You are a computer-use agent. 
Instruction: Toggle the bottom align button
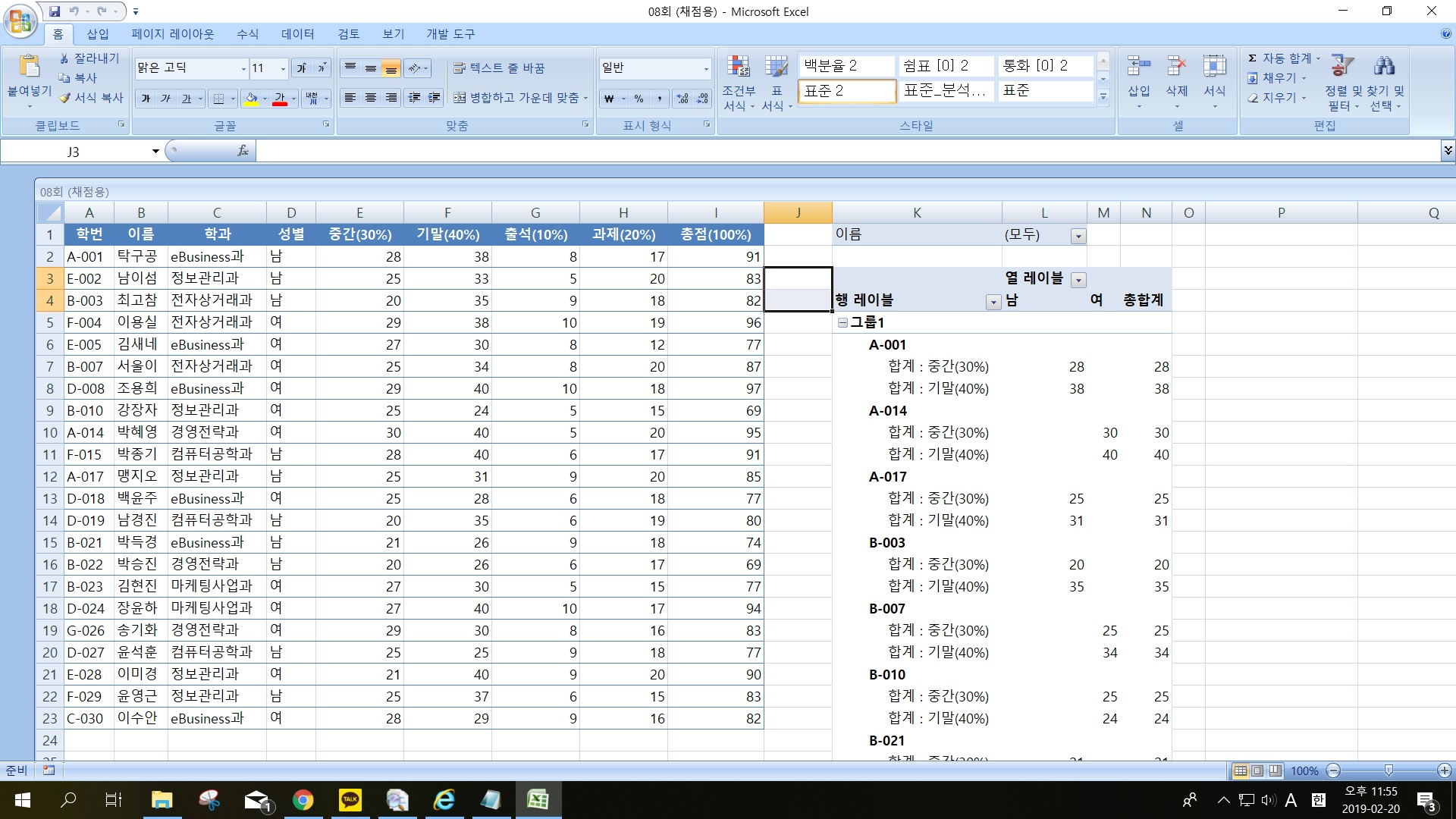[x=391, y=68]
